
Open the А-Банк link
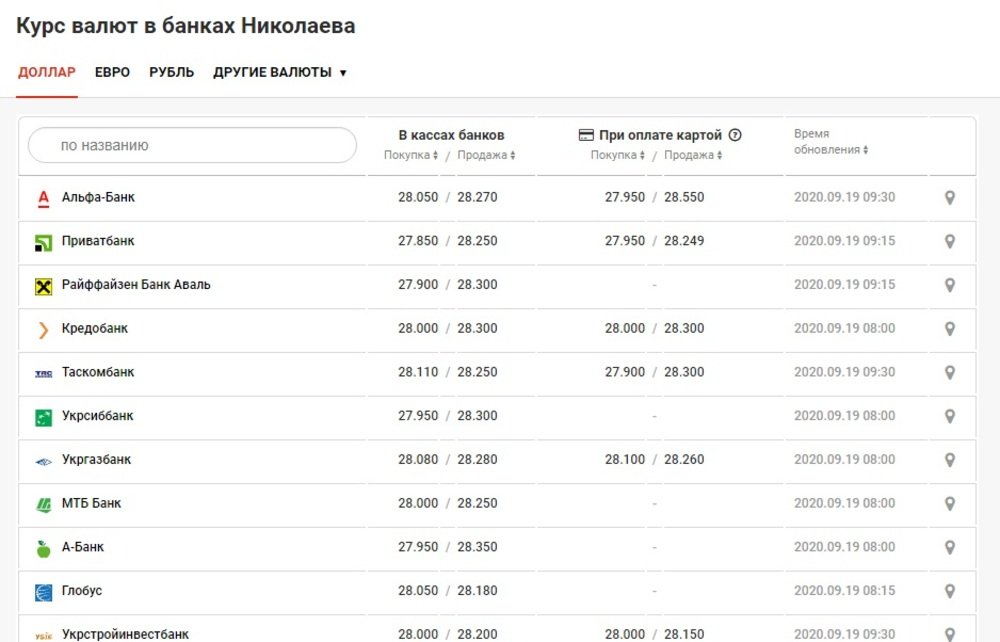[83, 546]
